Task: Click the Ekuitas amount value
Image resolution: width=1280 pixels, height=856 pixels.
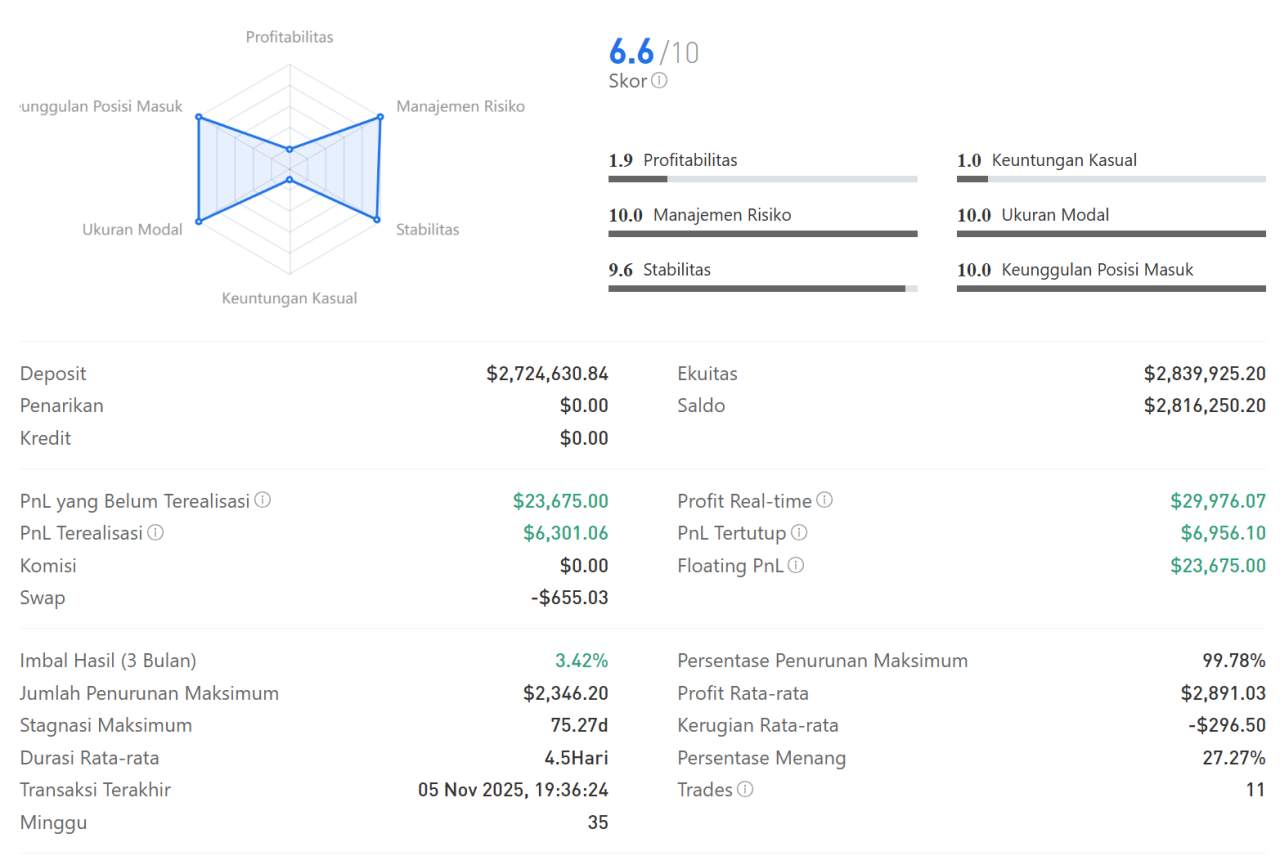Action: tap(1204, 374)
